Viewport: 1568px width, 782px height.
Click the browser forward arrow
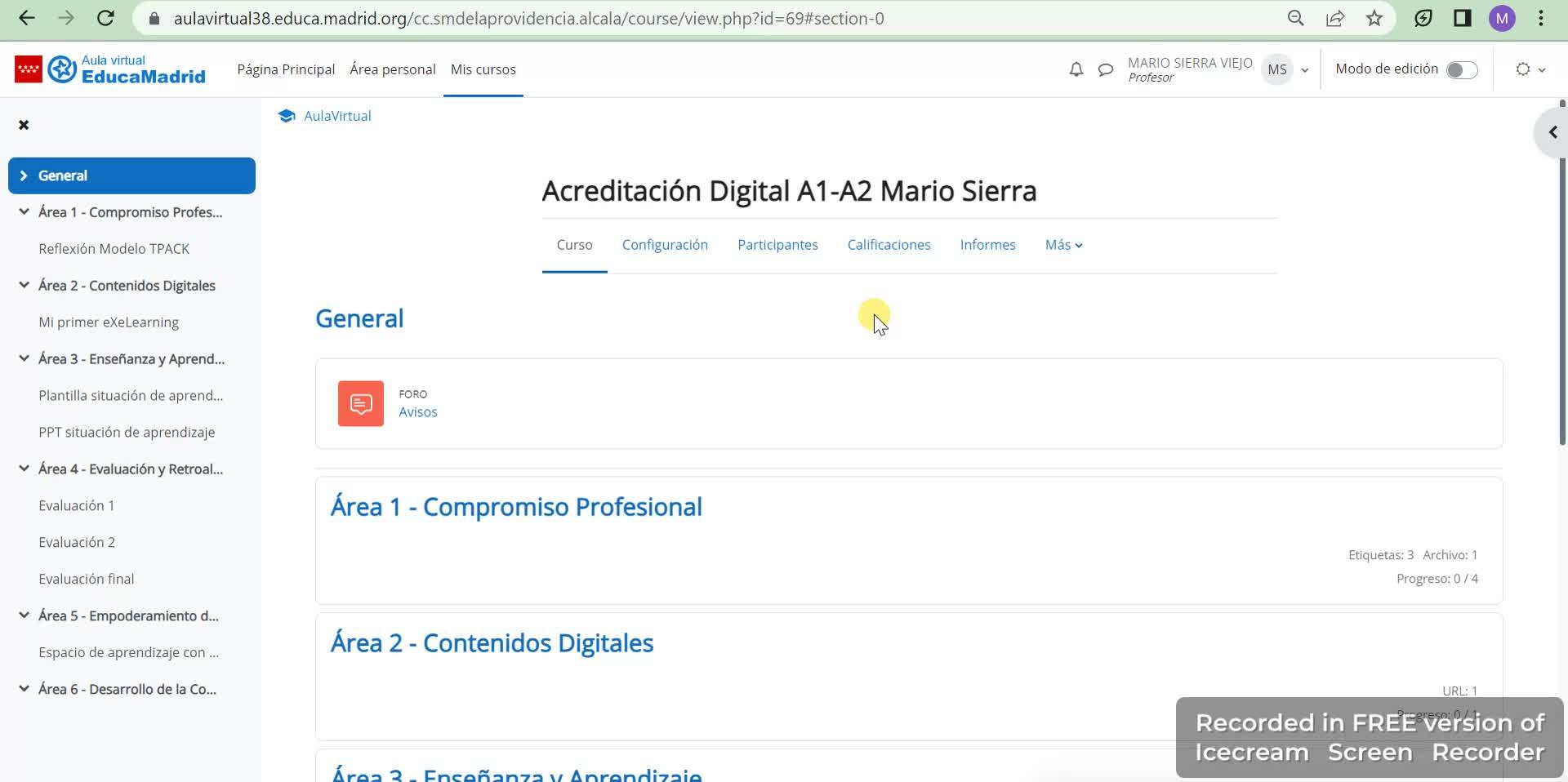click(x=66, y=18)
